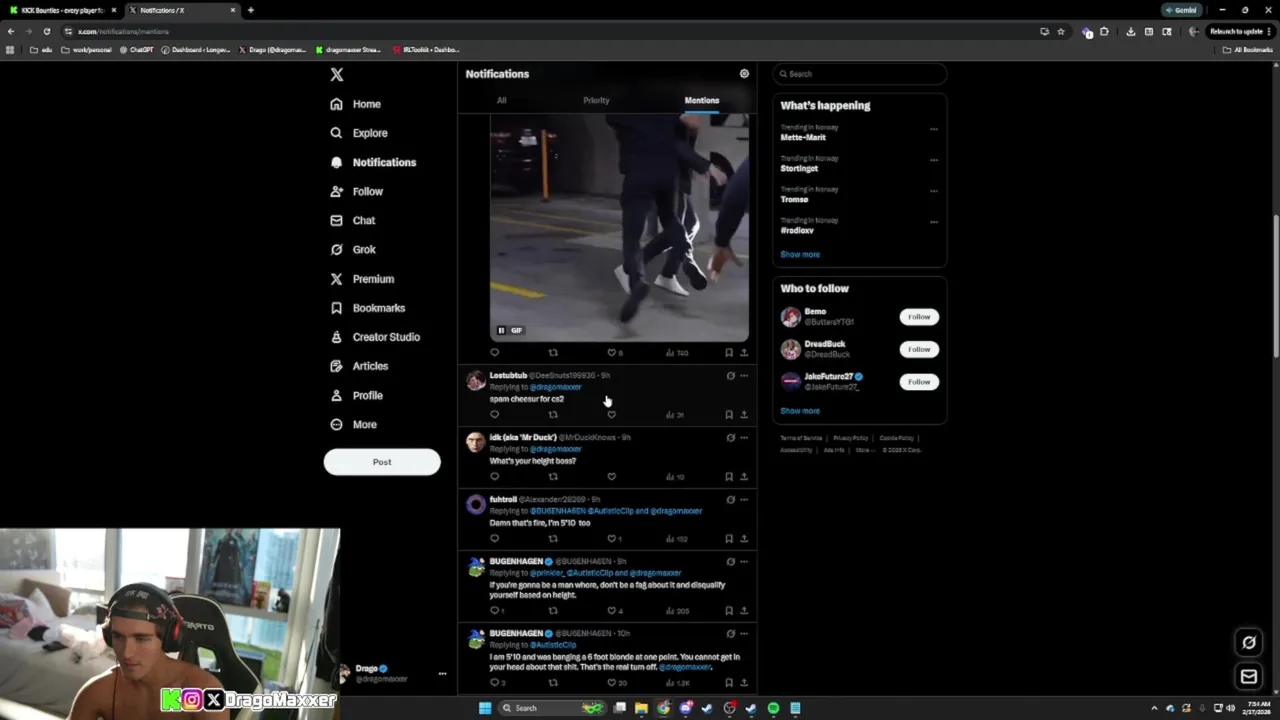Share the GIF post
The width and height of the screenshot is (1280, 720).
click(744, 352)
